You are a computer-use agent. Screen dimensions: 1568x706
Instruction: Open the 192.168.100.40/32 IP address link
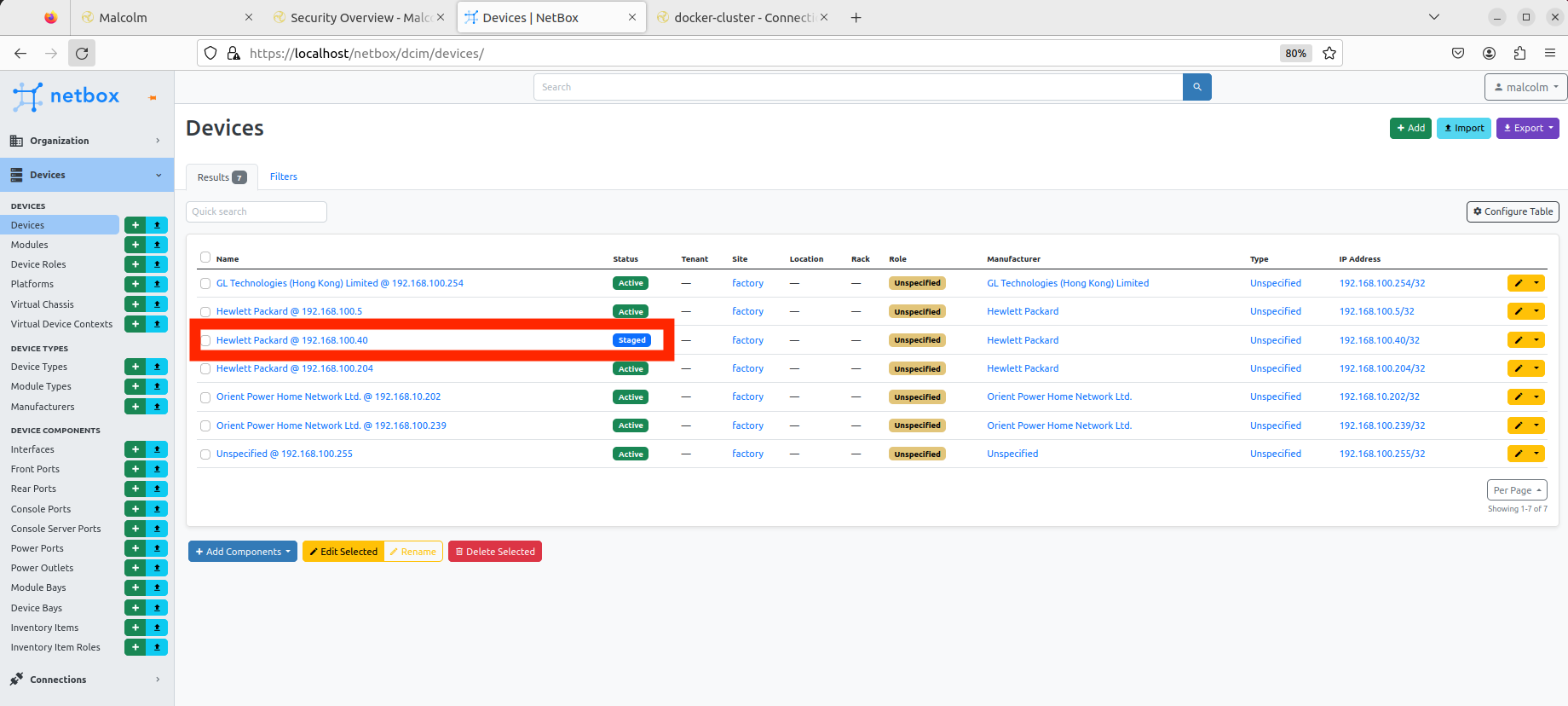tap(1379, 340)
